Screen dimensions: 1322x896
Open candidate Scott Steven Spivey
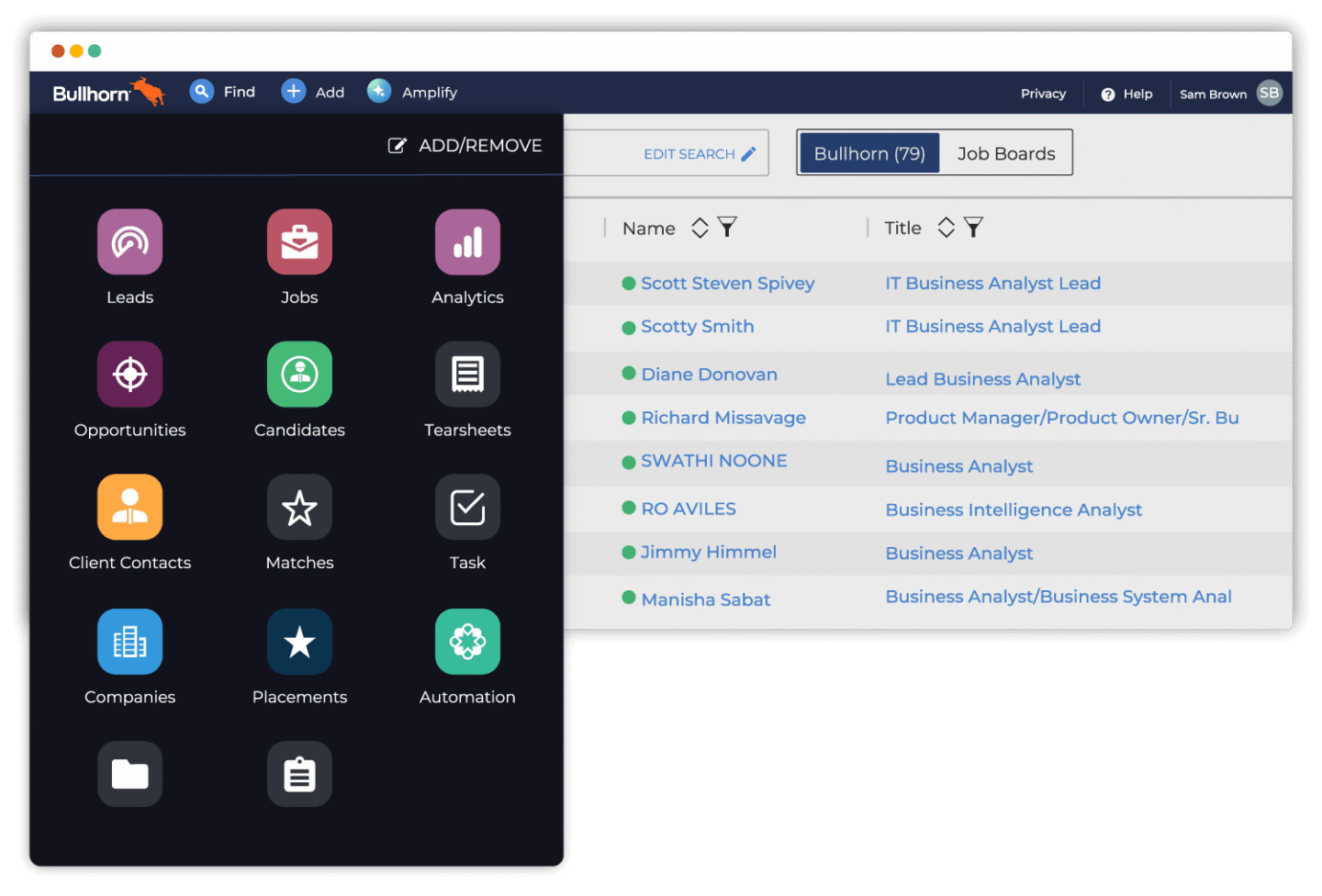tap(727, 283)
